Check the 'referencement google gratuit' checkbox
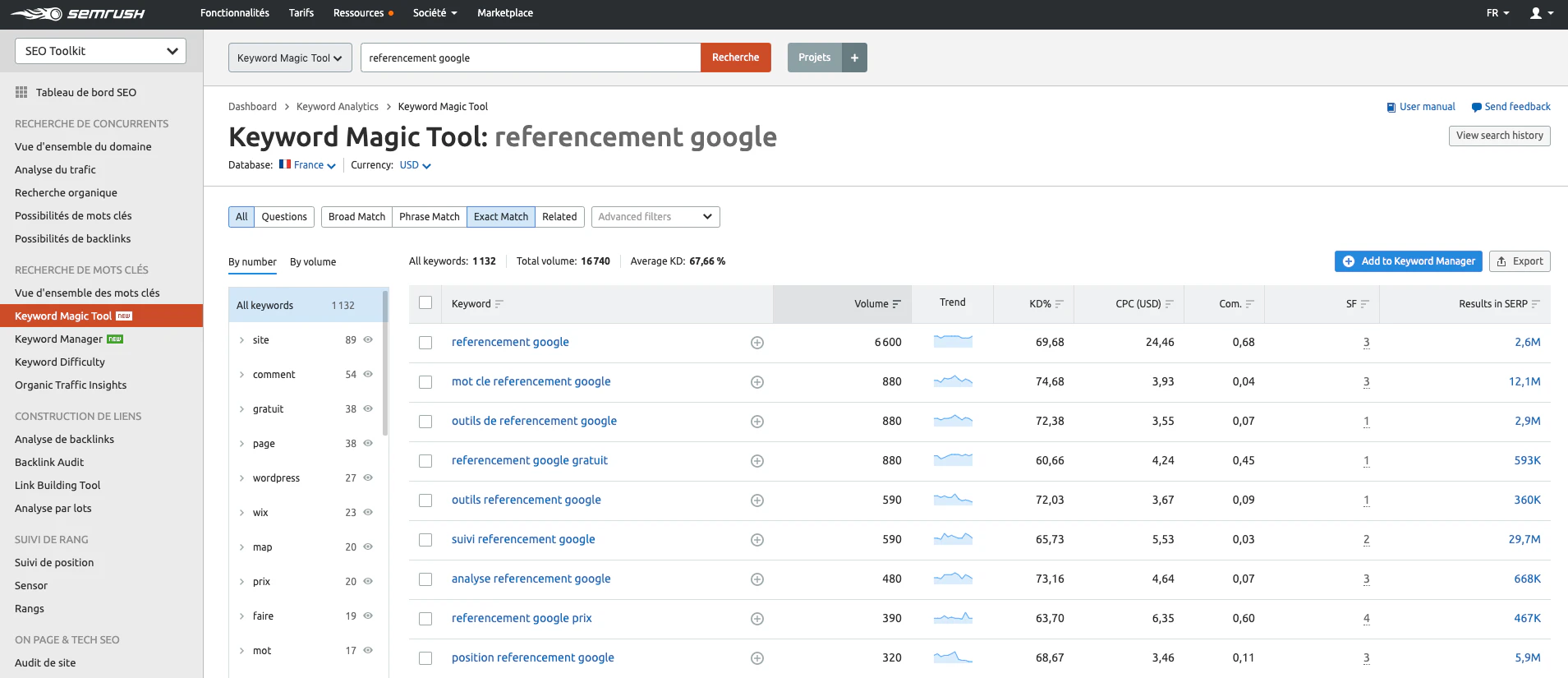The height and width of the screenshot is (678, 1568). tap(425, 461)
